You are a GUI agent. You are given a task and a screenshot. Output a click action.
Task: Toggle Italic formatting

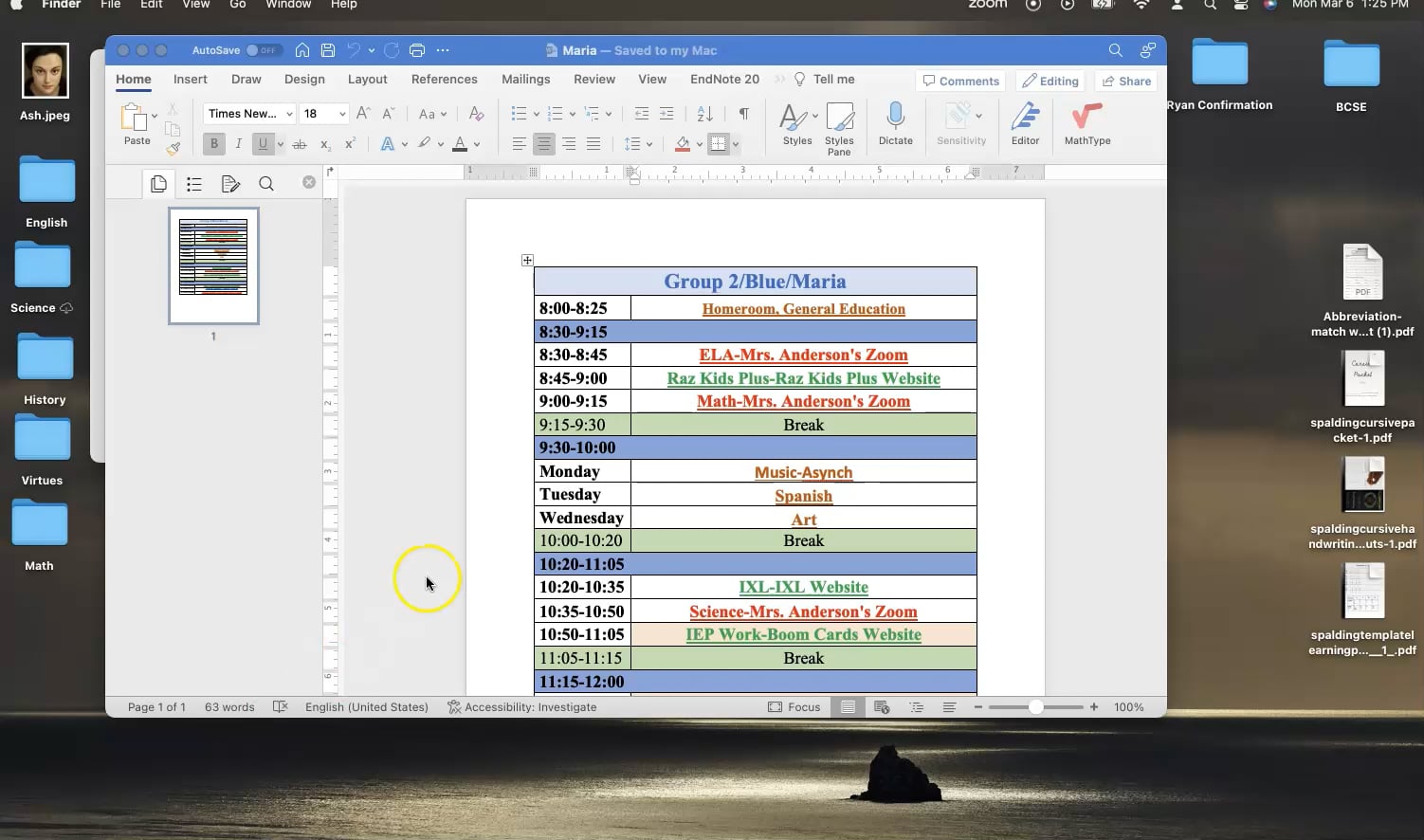238,144
